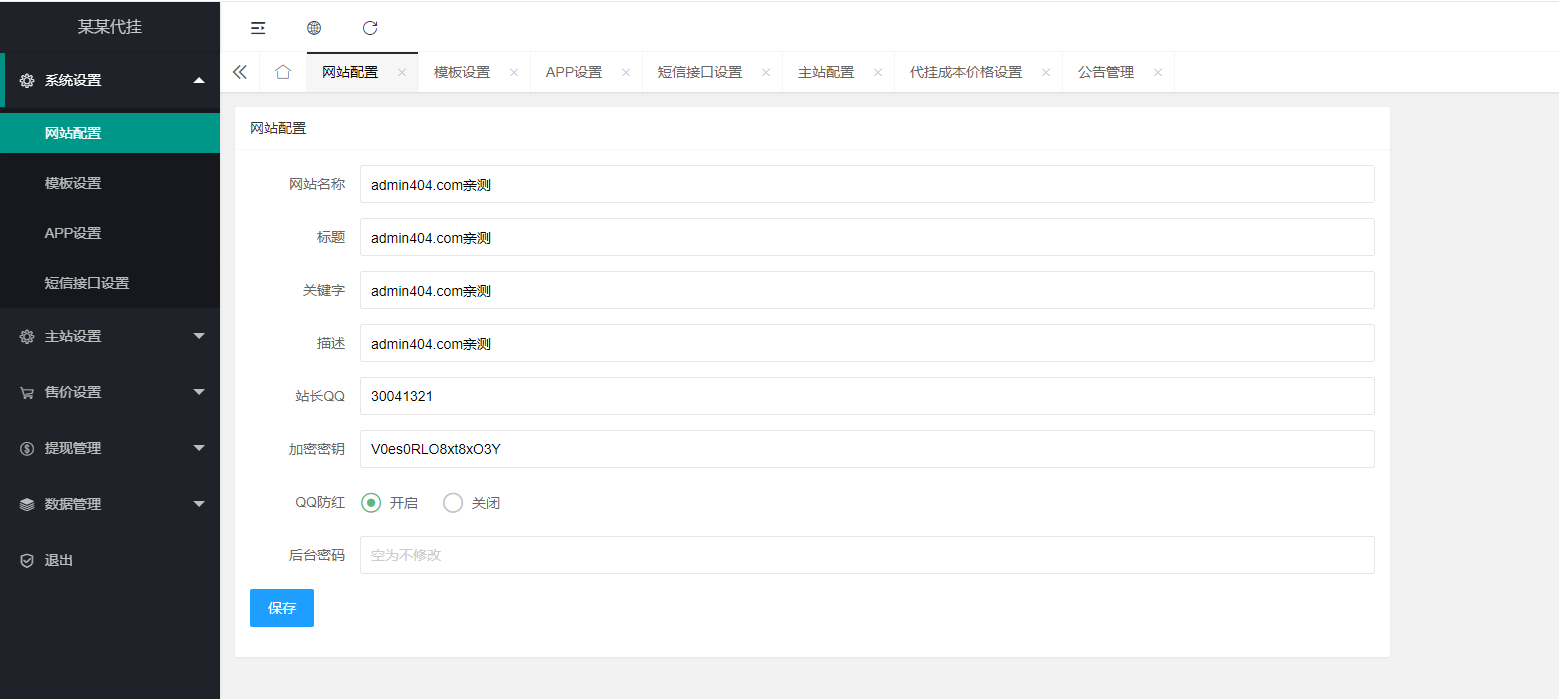This screenshot has width=1559, height=699.
Task: Focus the 后台密码 input field
Action: point(867,555)
